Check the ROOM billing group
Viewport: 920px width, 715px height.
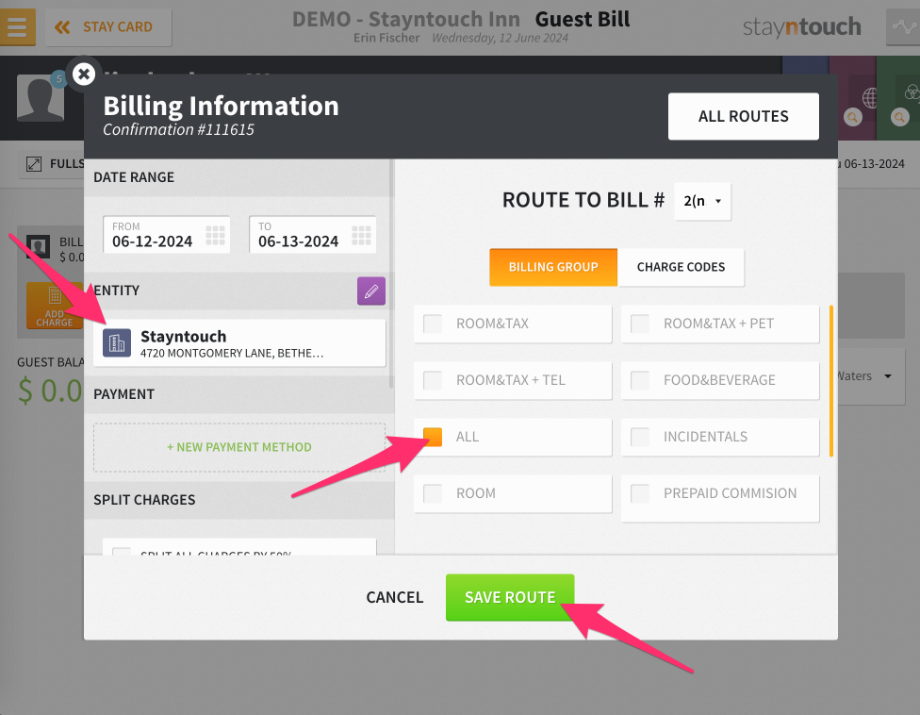[432, 493]
